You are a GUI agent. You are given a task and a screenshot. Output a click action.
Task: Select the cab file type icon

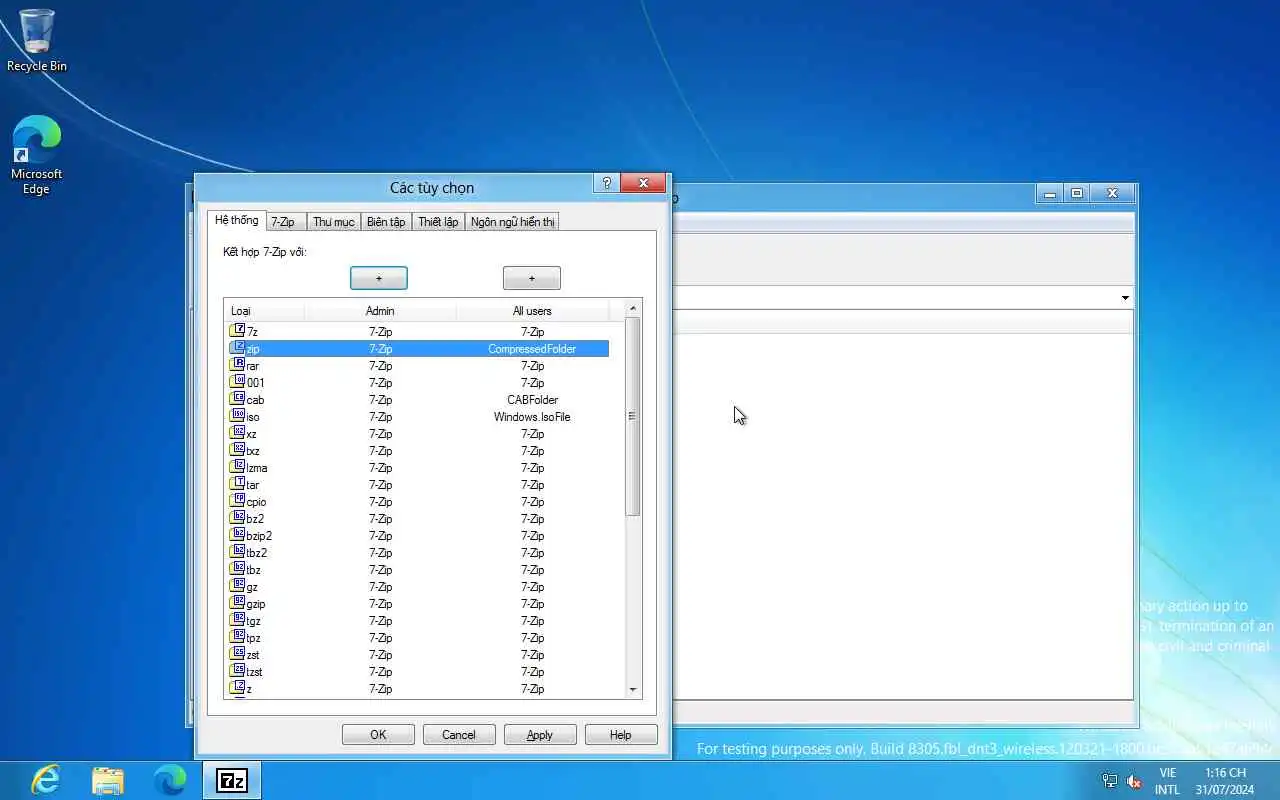(x=238, y=399)
